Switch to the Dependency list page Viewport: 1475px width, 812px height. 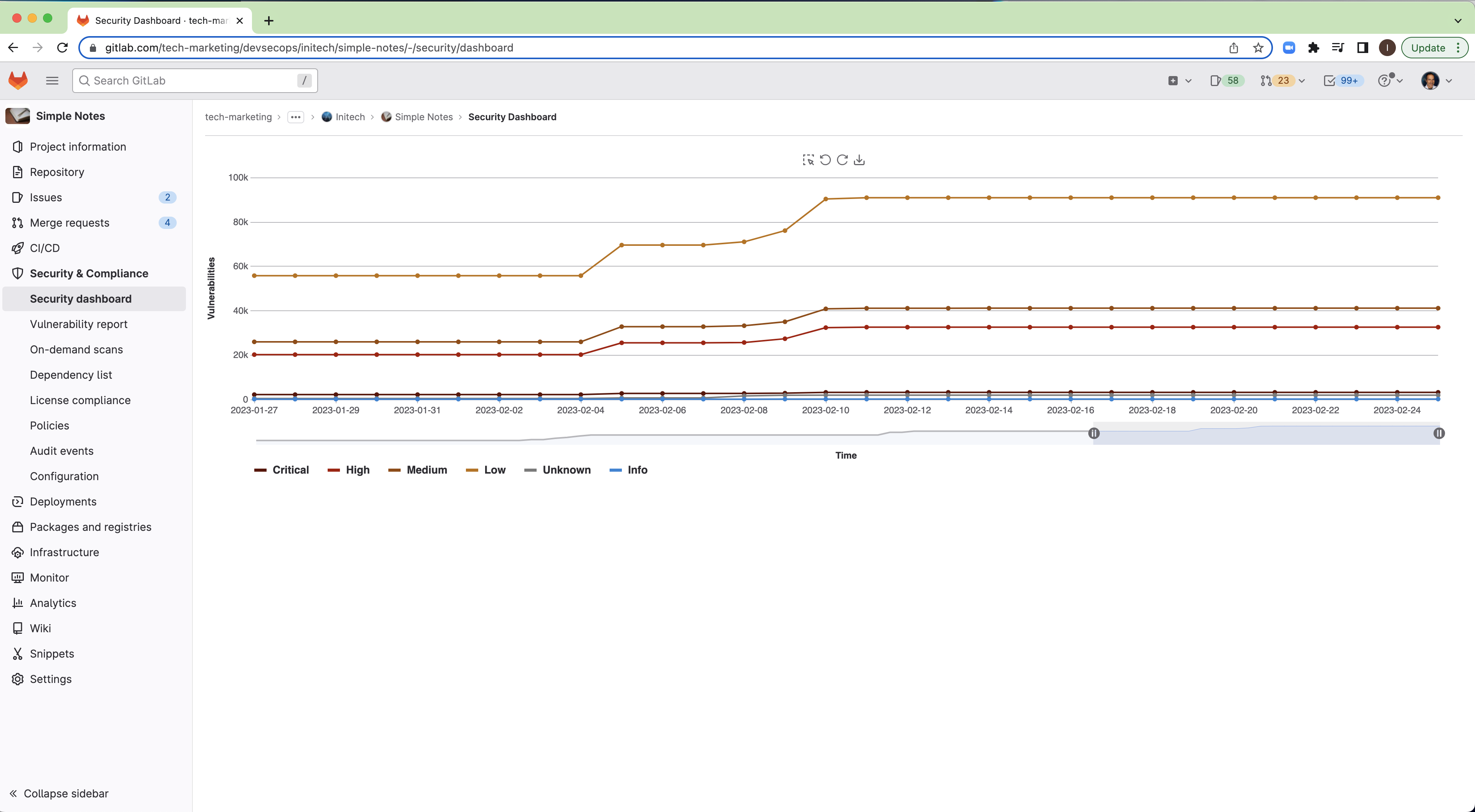tap(71, 375)
